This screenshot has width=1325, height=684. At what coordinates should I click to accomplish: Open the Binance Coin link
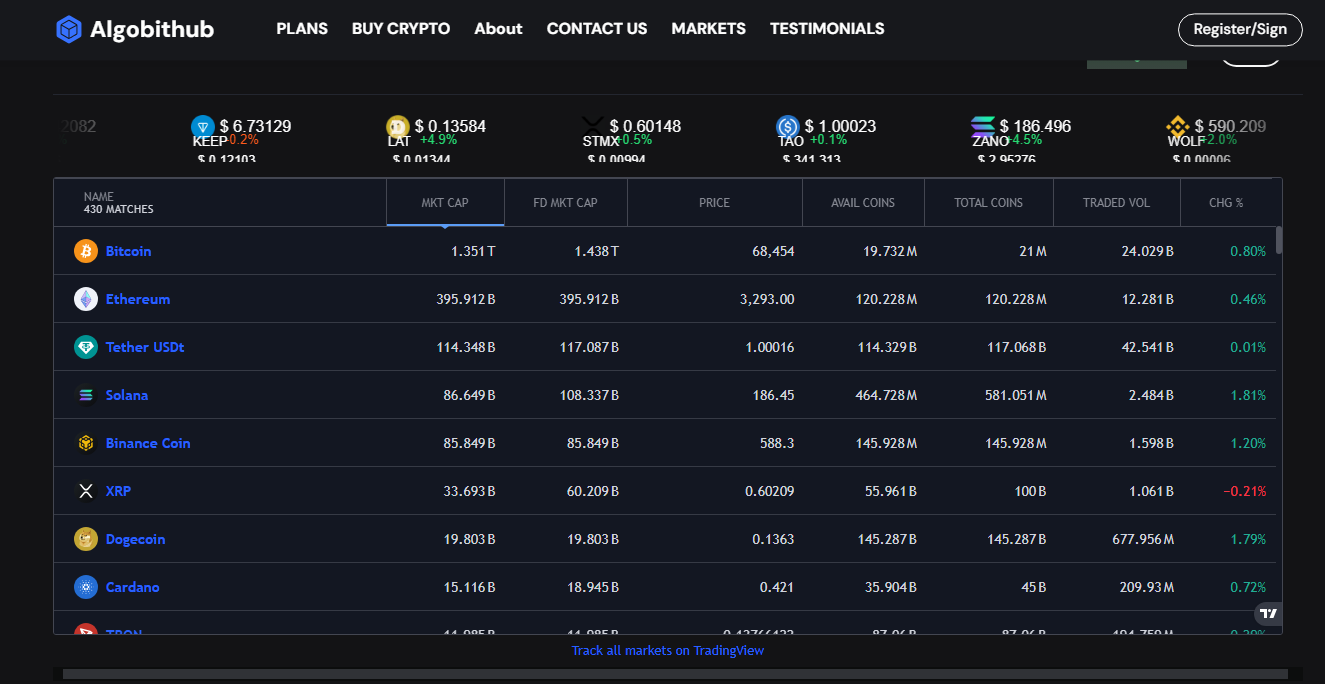click(x=148, y=443)
